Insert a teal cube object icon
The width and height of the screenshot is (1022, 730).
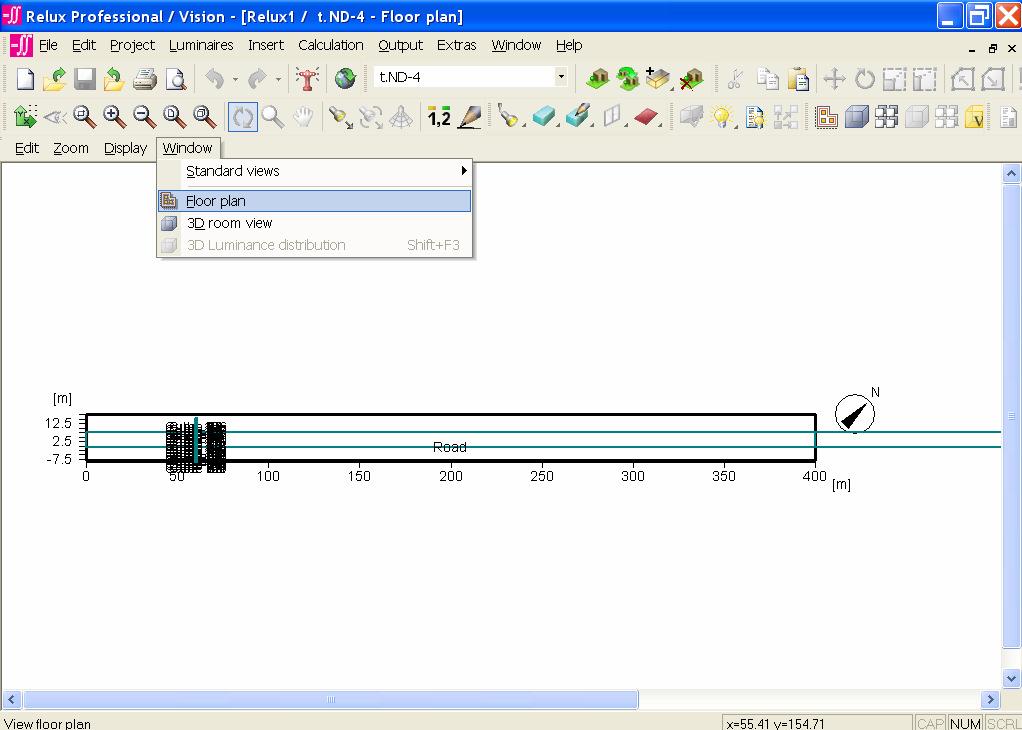[543, 117]
